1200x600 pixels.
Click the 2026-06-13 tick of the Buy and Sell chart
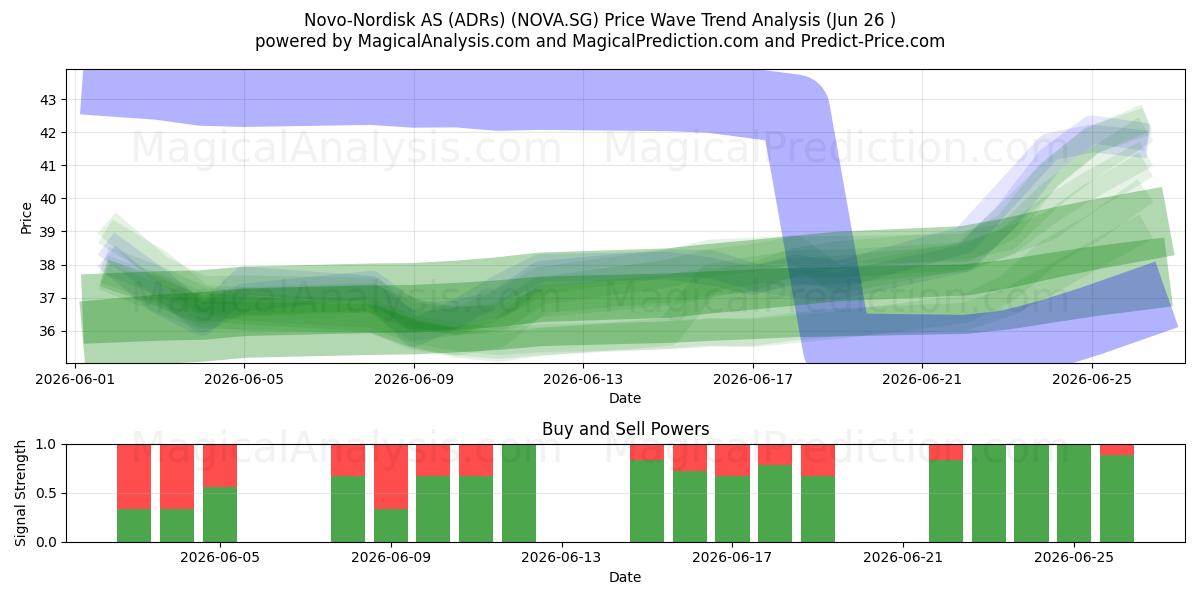pos(562,558)
